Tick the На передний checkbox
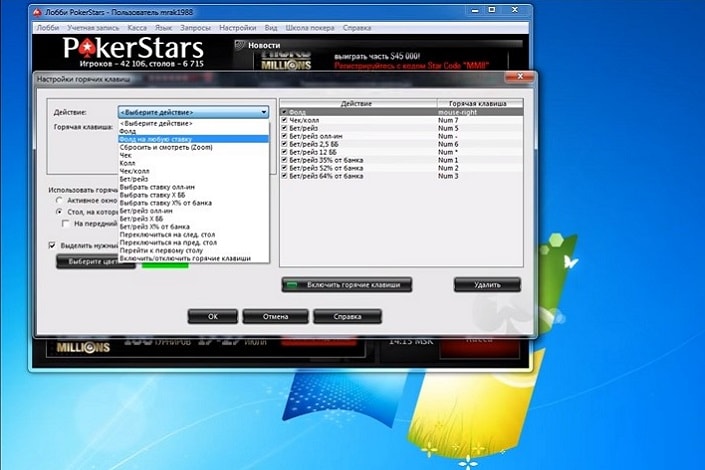The height and width of the screenshot is (470, 705). tap(66, 224)
